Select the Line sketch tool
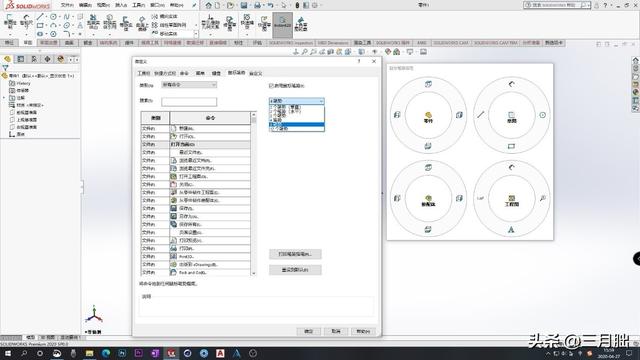640x360 pixels. point(40,17)
